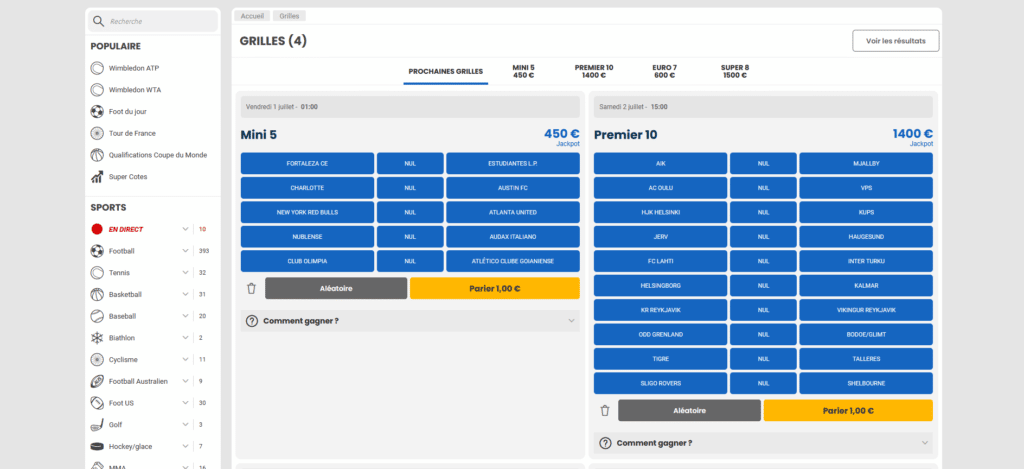Go to Grilles breadcrumb
This screenshot has width=1024, height=469.
point(289,16)
